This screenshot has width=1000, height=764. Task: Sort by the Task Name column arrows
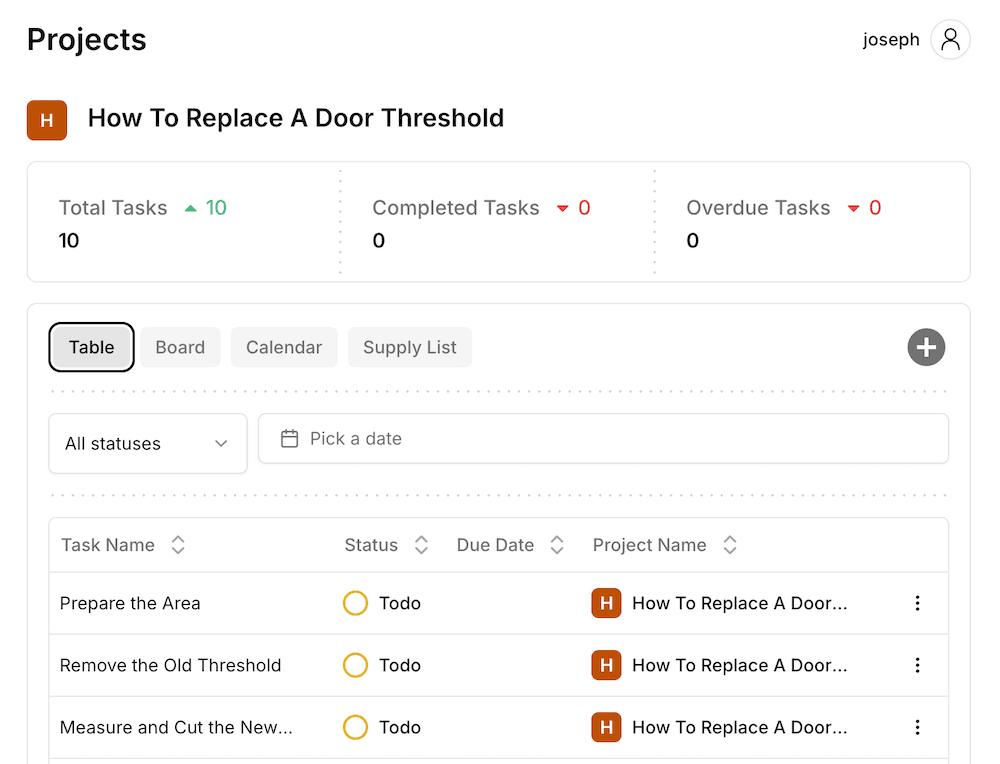[x=177, y=545]
